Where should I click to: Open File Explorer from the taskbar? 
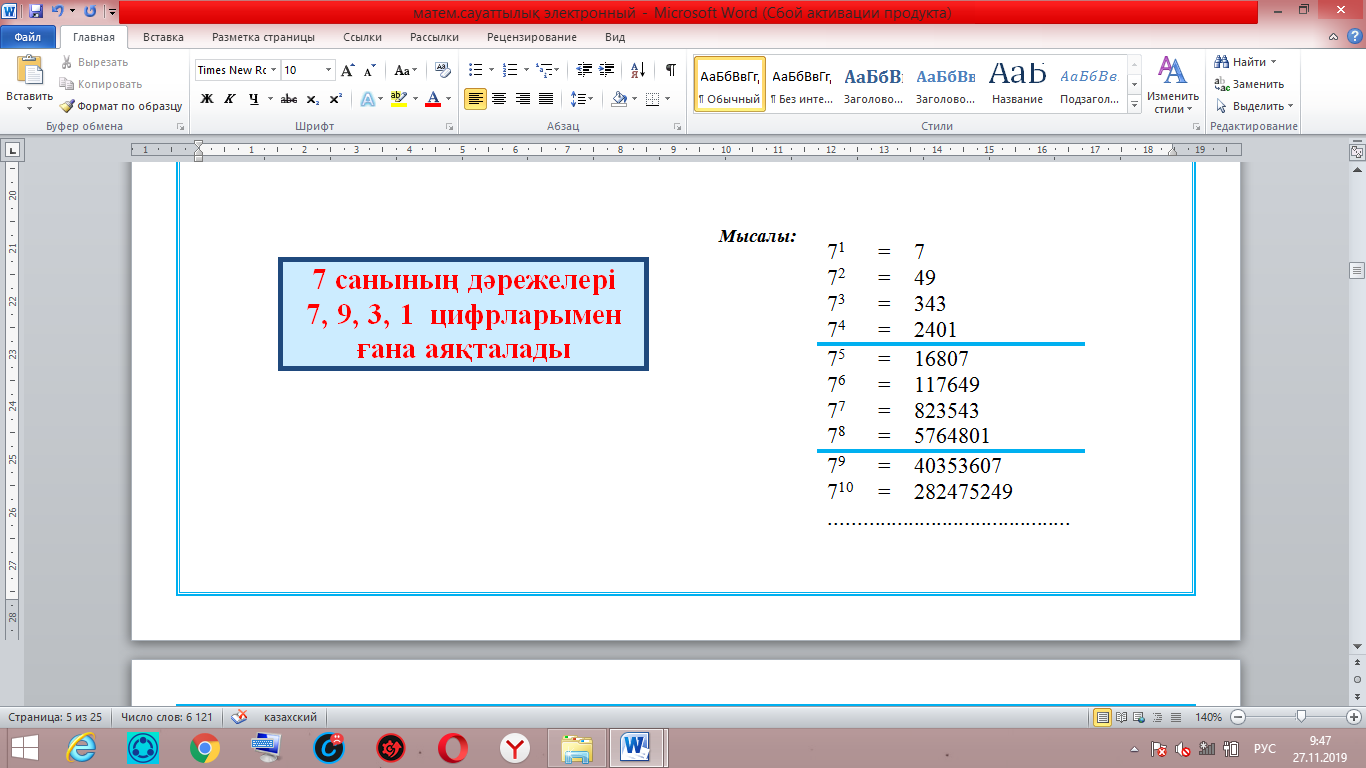[x=577, y=747]
